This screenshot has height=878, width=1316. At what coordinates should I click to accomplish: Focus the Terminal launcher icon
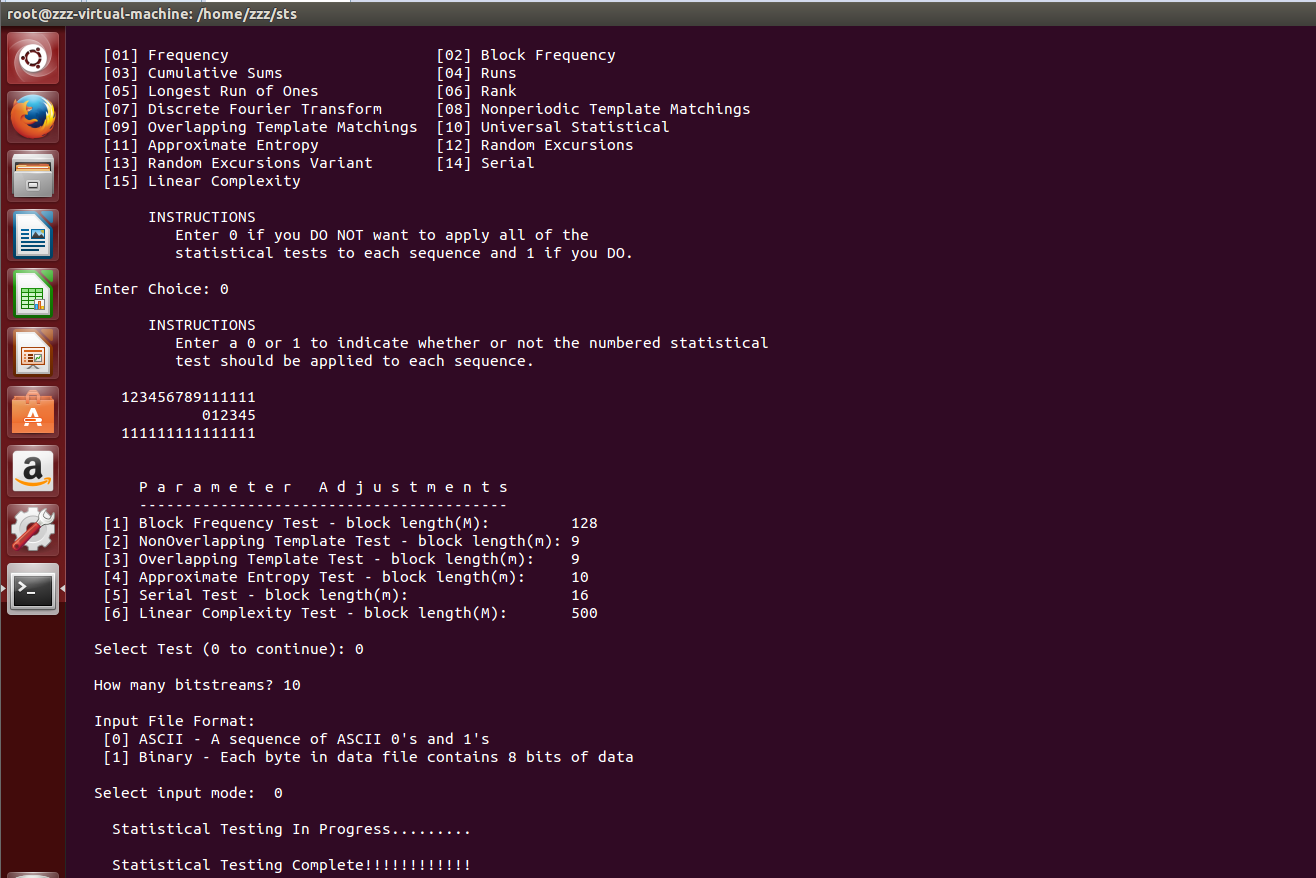[x=33, y=589]
